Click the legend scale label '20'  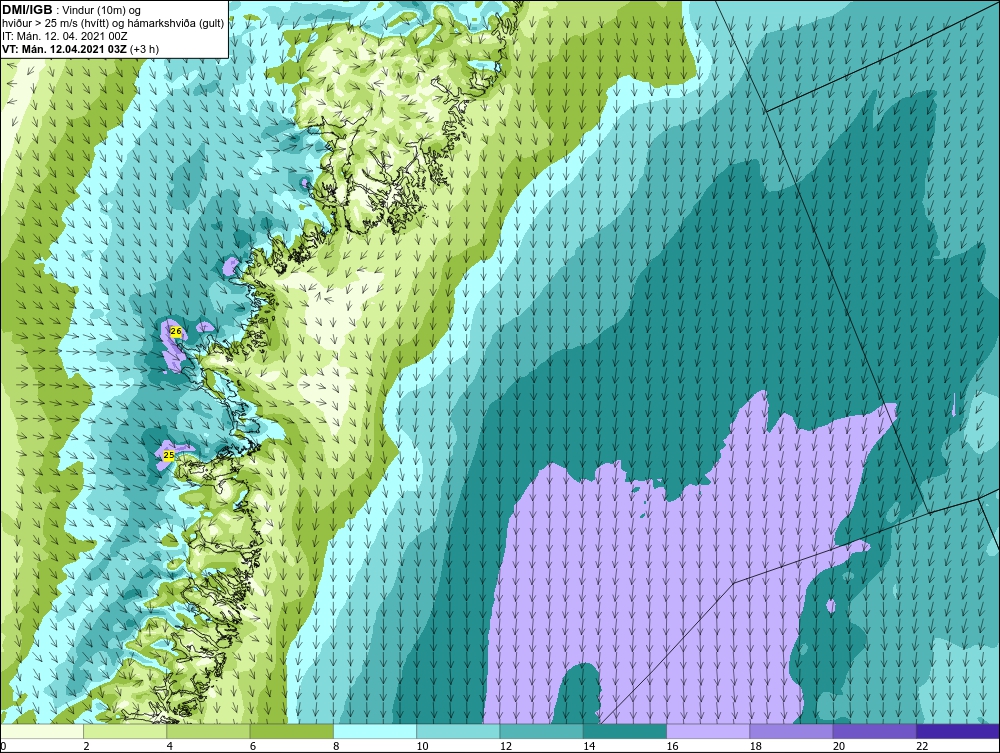click(x=839, y=746)
